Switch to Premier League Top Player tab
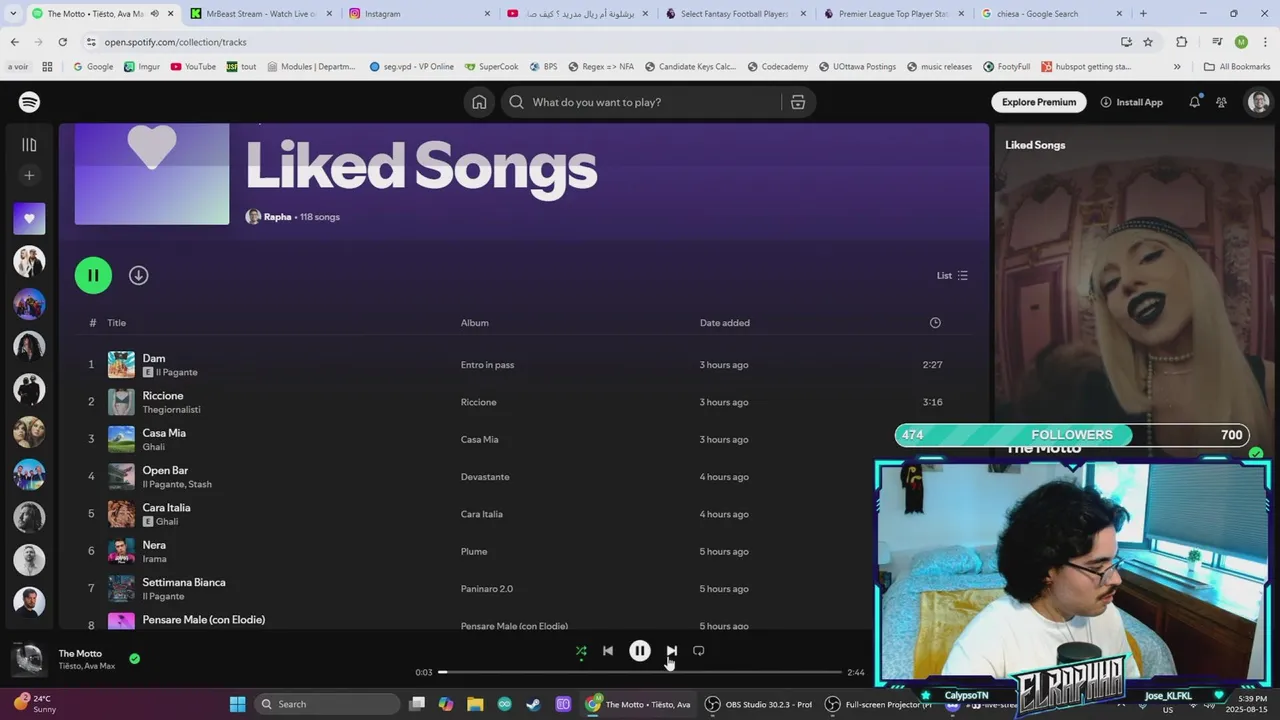This screenshot has height=720, width=1280. point(893,14)
